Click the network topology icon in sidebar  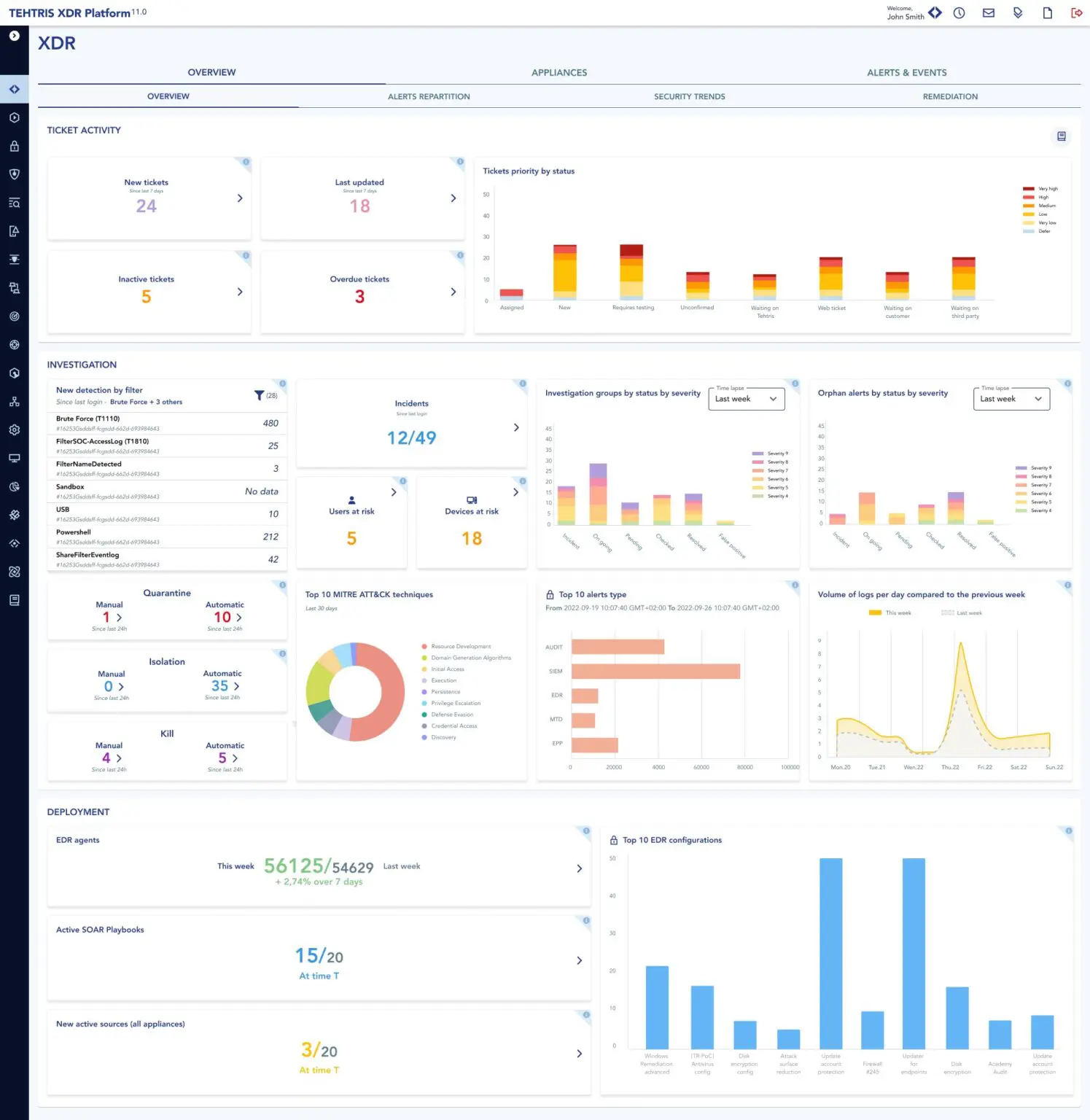[14, 402]
